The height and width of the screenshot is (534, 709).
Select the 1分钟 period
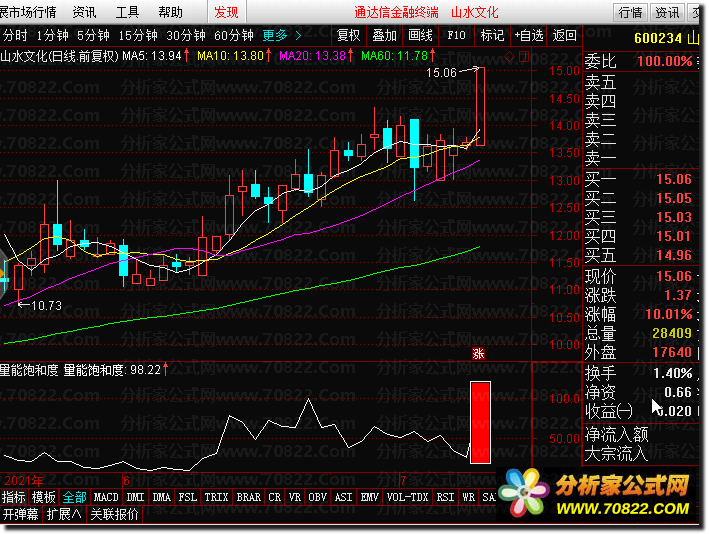[x=52, y=35]
